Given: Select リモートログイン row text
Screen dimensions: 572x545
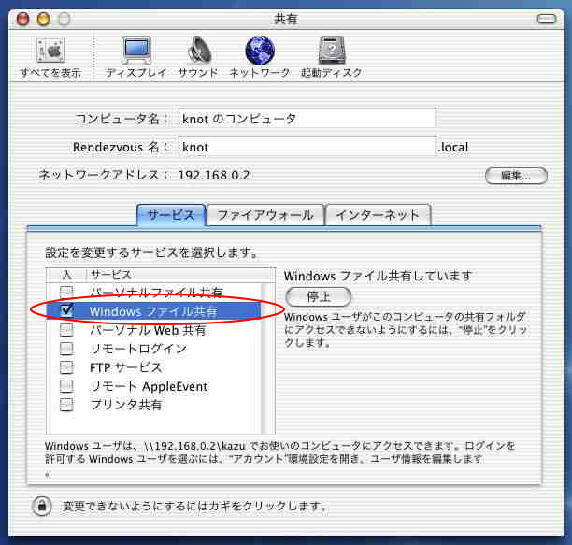Looking at the screenshot, I should pos(139,349).
